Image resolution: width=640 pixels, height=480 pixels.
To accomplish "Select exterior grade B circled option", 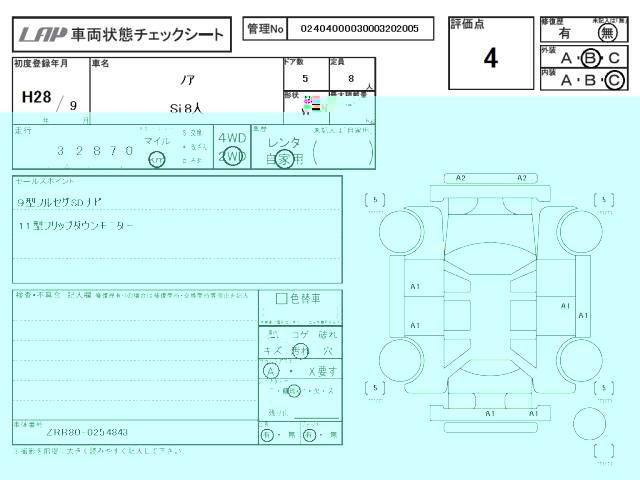I will [590, 58].
